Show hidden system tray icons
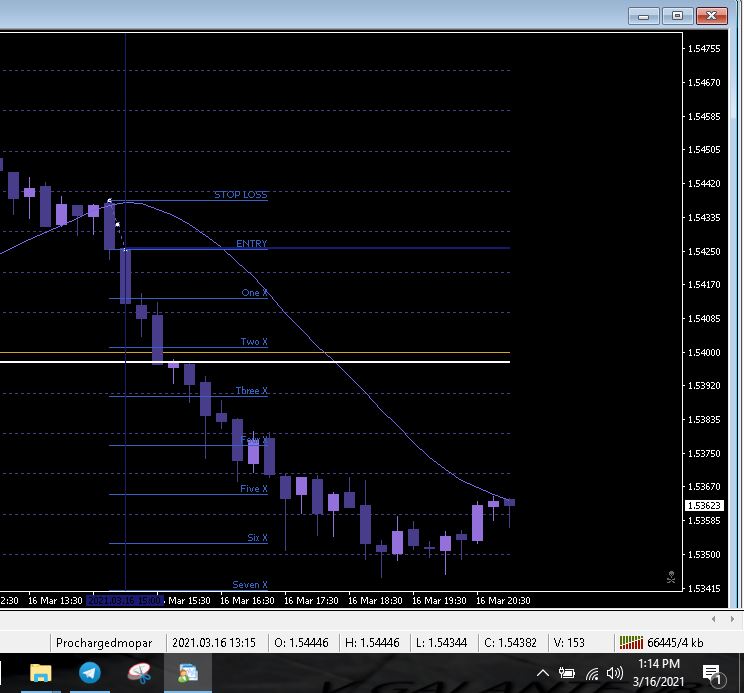 click(x=543, y=673)
